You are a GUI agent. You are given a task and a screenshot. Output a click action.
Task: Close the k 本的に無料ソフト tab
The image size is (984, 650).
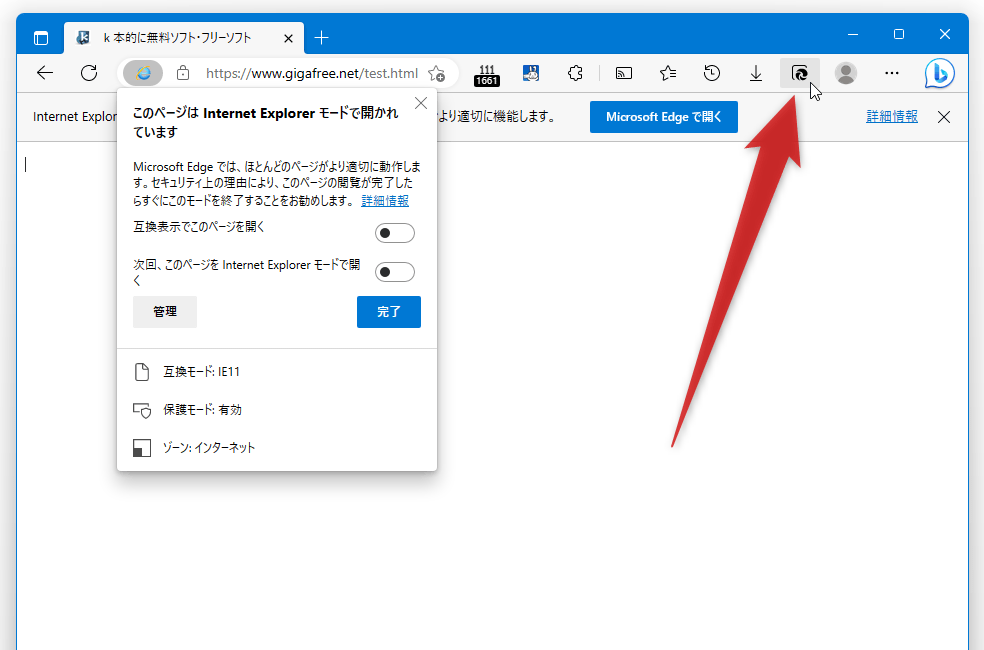tap(288, 38)
